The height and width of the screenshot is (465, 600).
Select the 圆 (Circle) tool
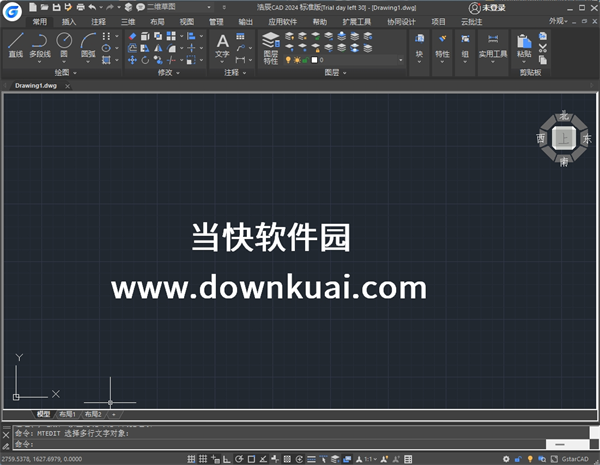pyautogui.click(x=64, y=44)
